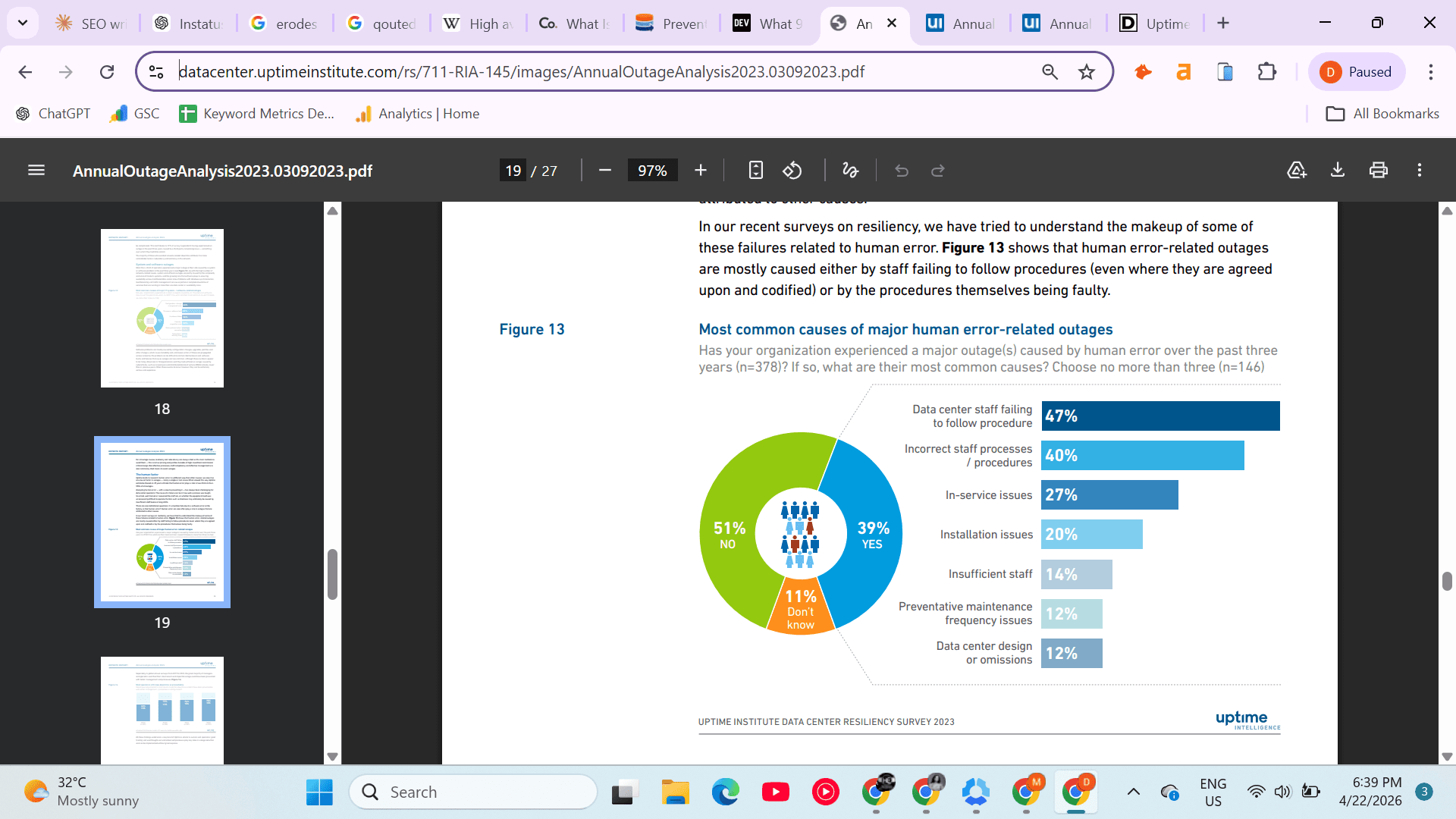
Task: Select the partially visible page 20 thumbnail
Action: click(x=162, y=710)
